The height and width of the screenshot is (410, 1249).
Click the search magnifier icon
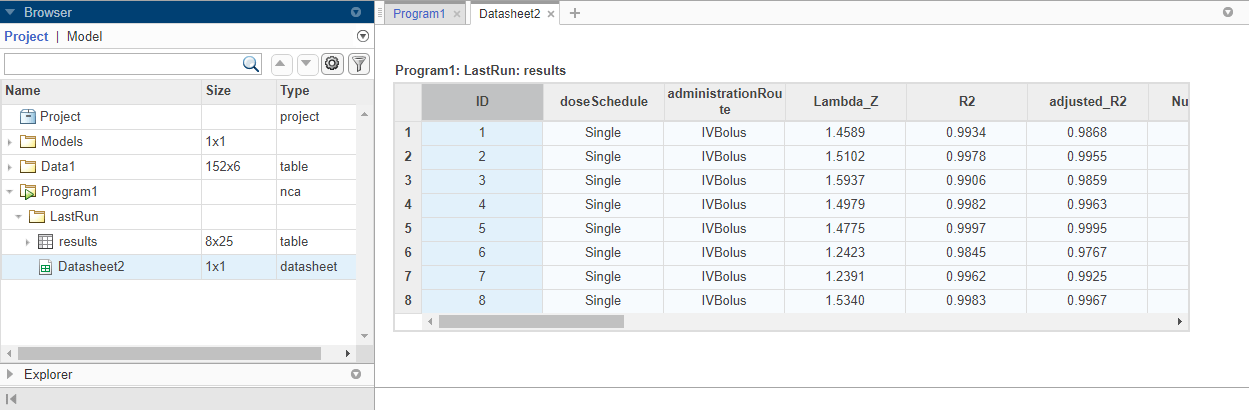coord(252,64)
